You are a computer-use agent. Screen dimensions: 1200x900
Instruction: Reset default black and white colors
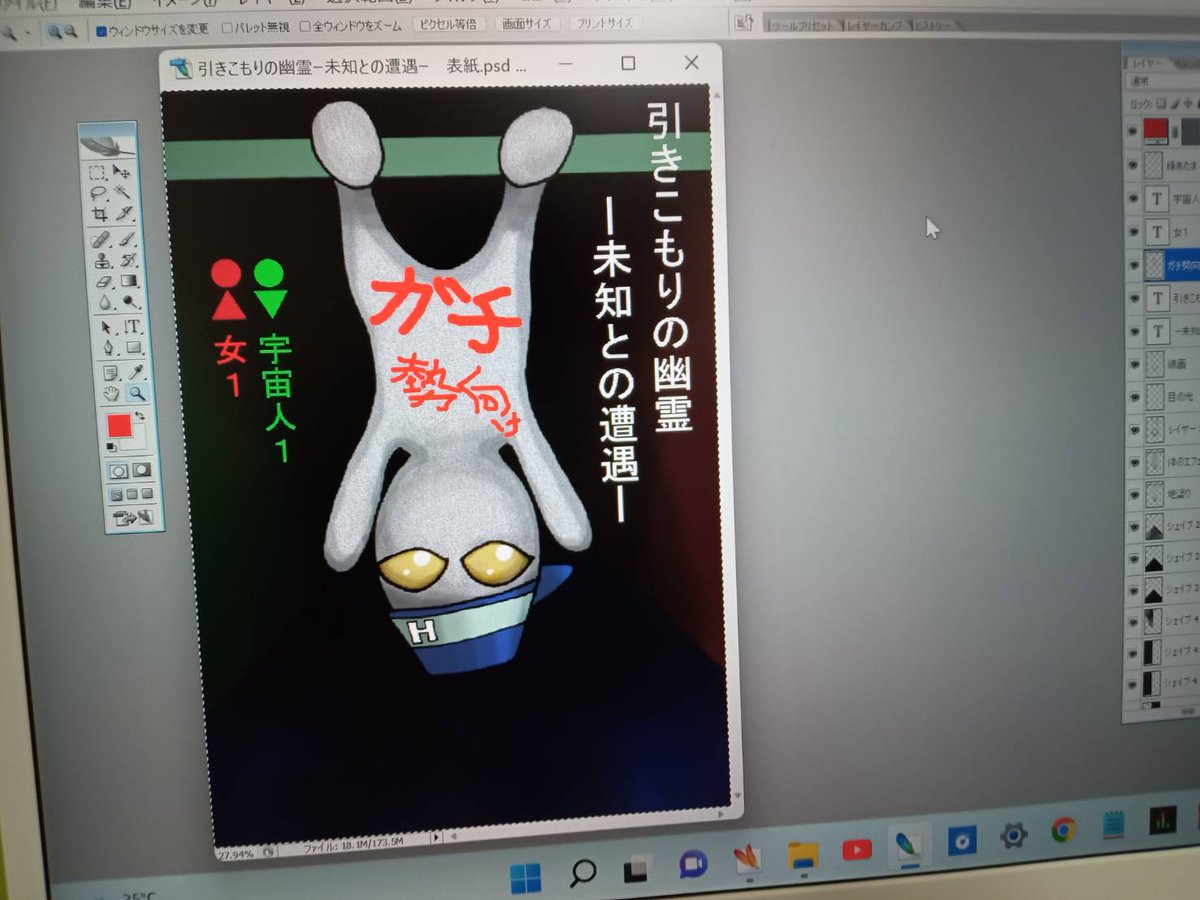(111, 447)
